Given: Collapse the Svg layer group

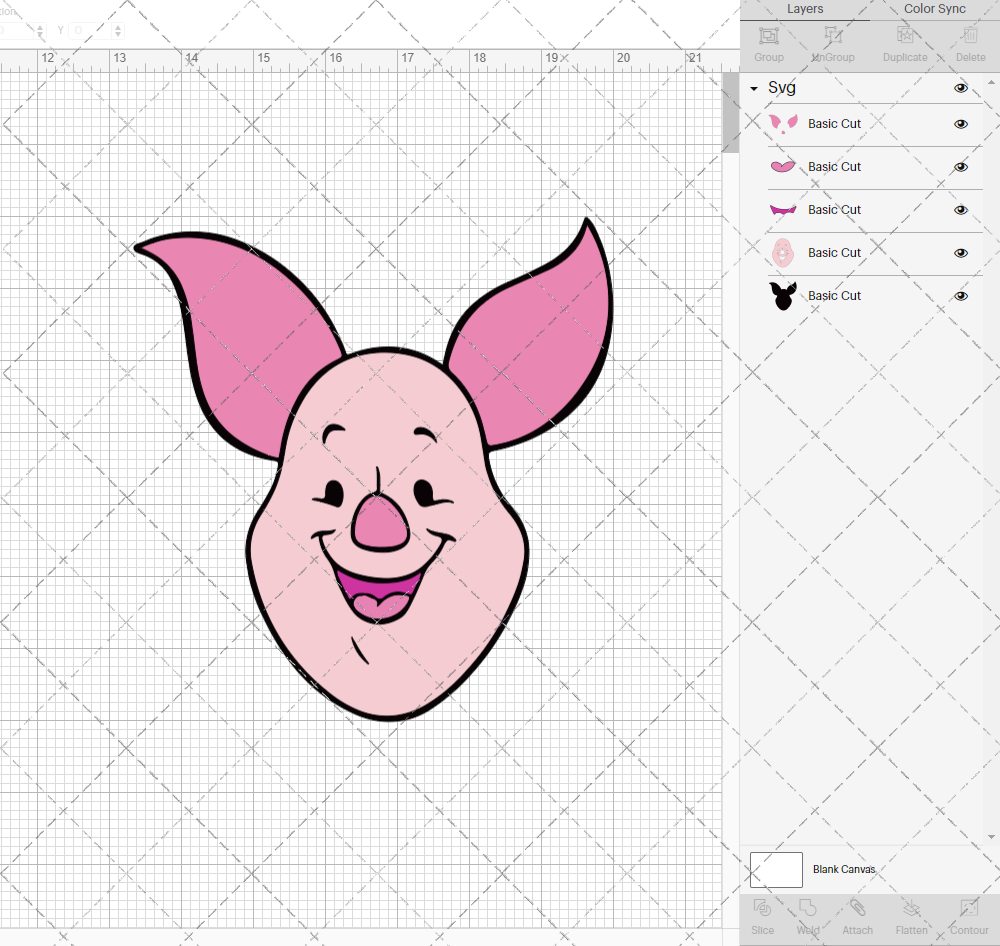Looking at the screenshot, I should (754, 89).
